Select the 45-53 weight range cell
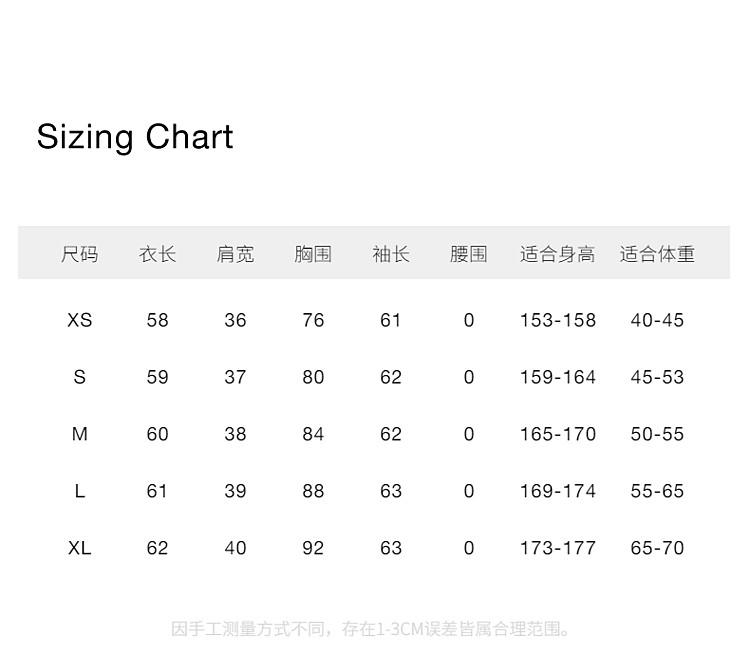Image resolution: width=750 pixels, height=672 pixels. coord(657,377)
